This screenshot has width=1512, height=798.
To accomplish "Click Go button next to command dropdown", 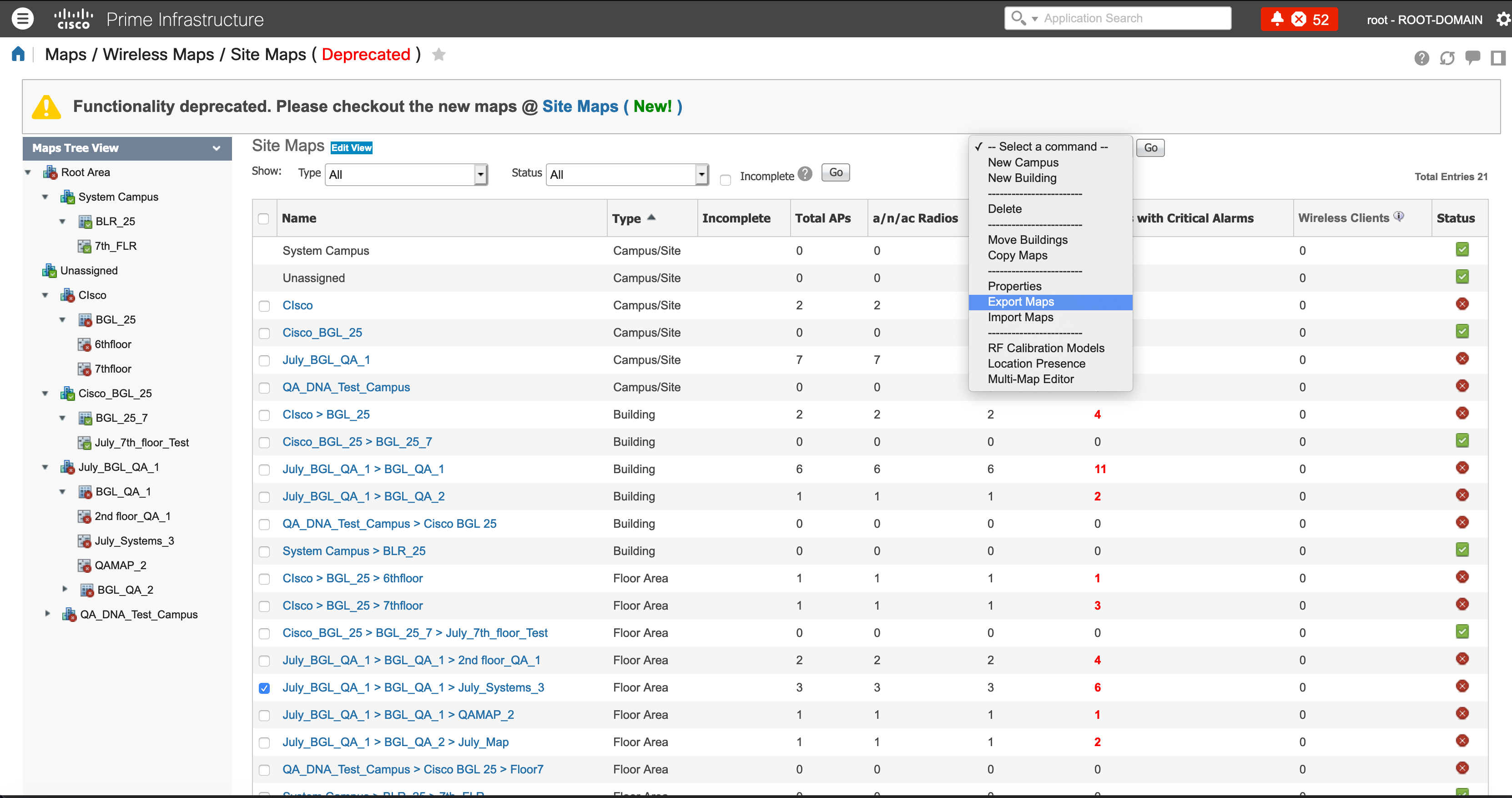I will point(1150,148).
